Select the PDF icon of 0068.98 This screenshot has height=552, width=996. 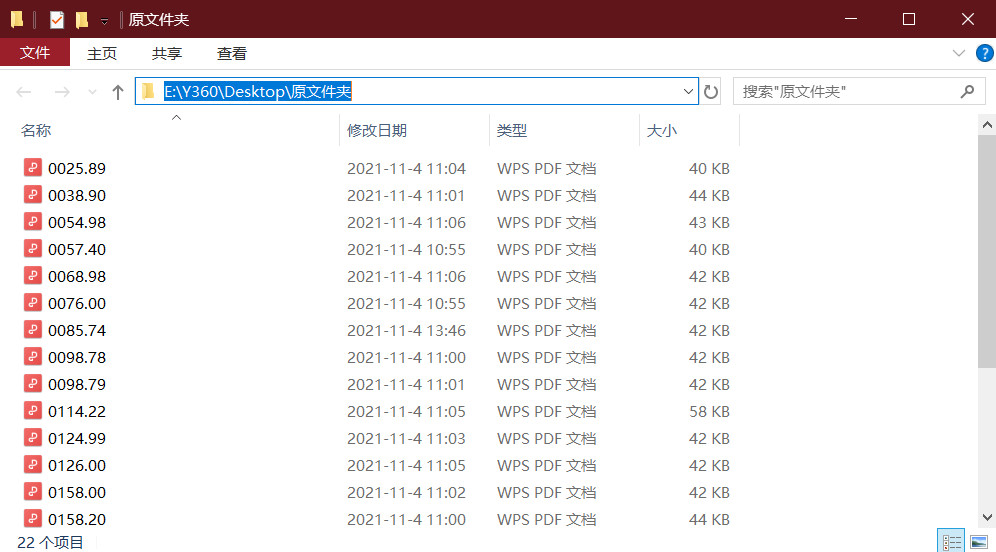tap(33, 276)
